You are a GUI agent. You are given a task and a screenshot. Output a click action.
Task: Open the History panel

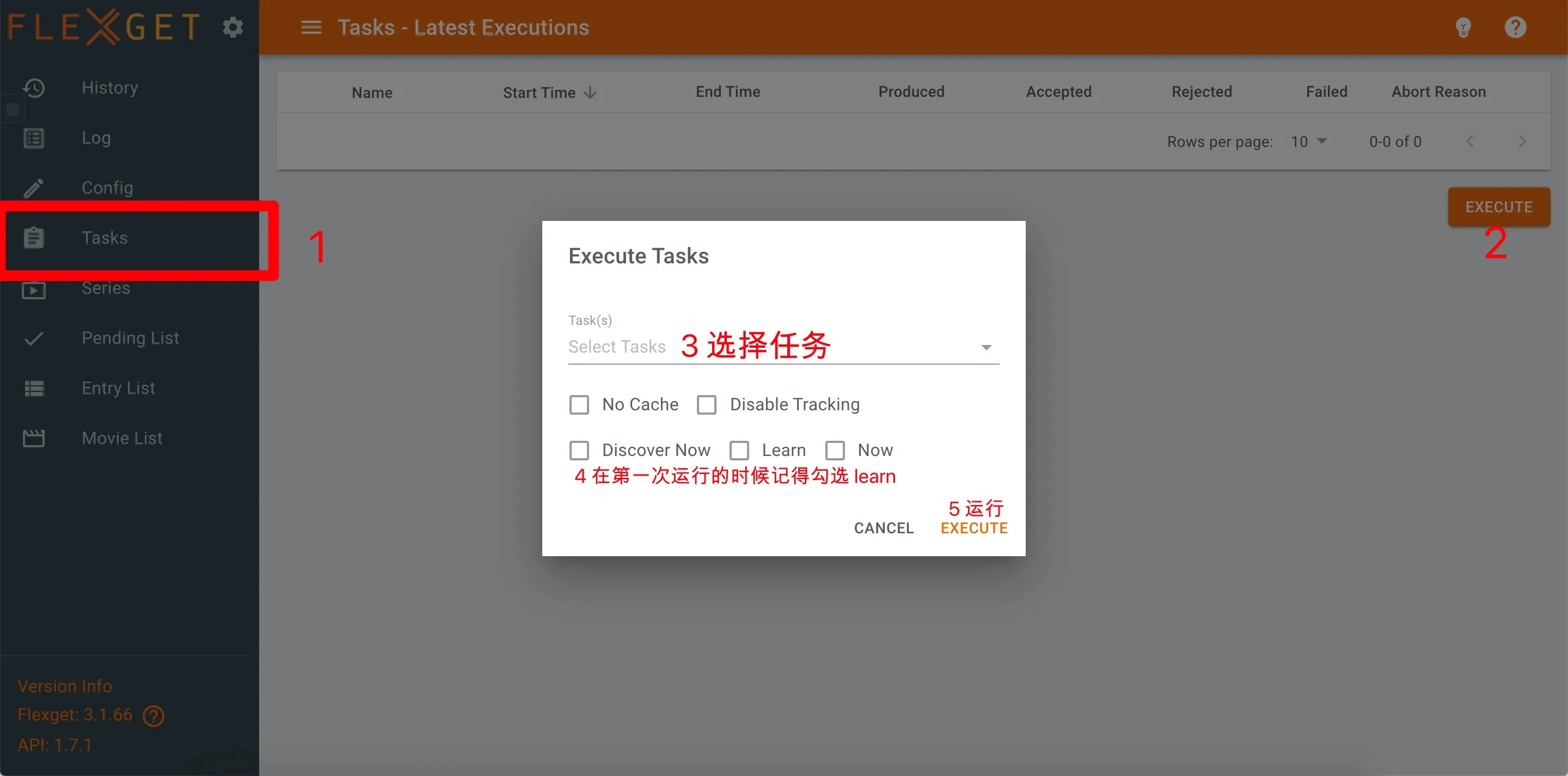[109, 87]
